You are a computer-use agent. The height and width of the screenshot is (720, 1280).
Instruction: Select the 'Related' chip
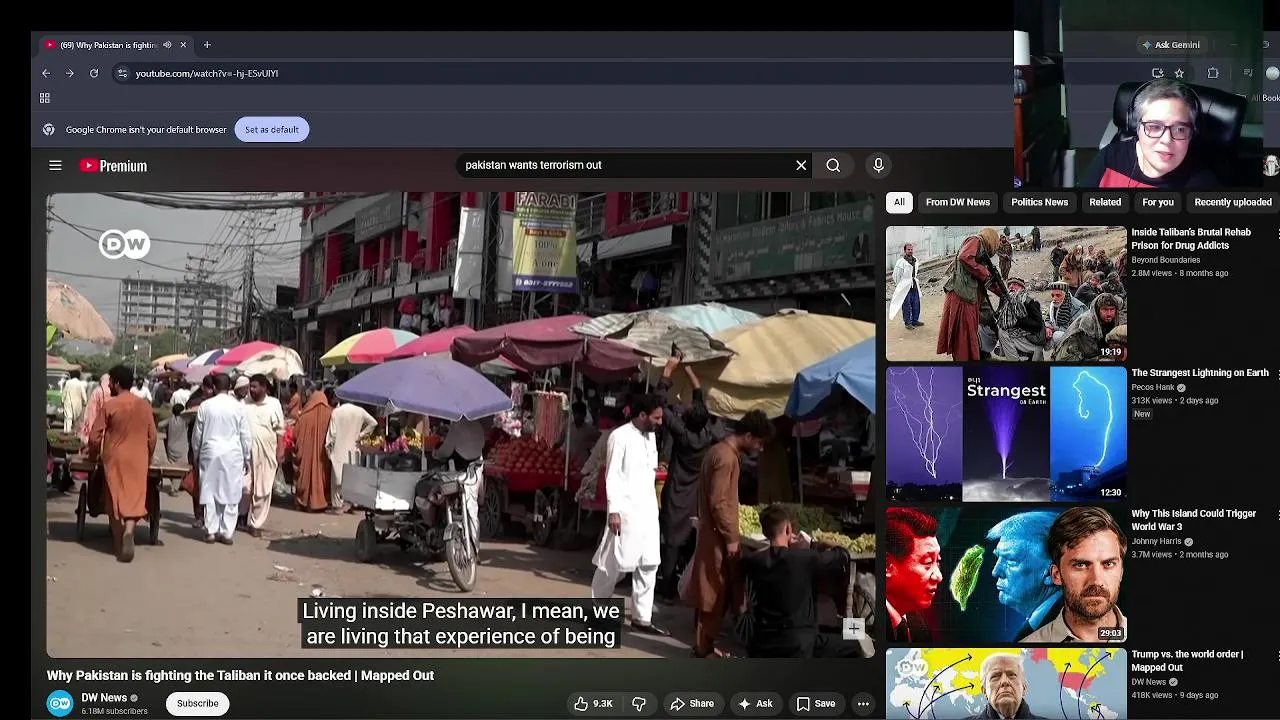[x=1105, y=202]
